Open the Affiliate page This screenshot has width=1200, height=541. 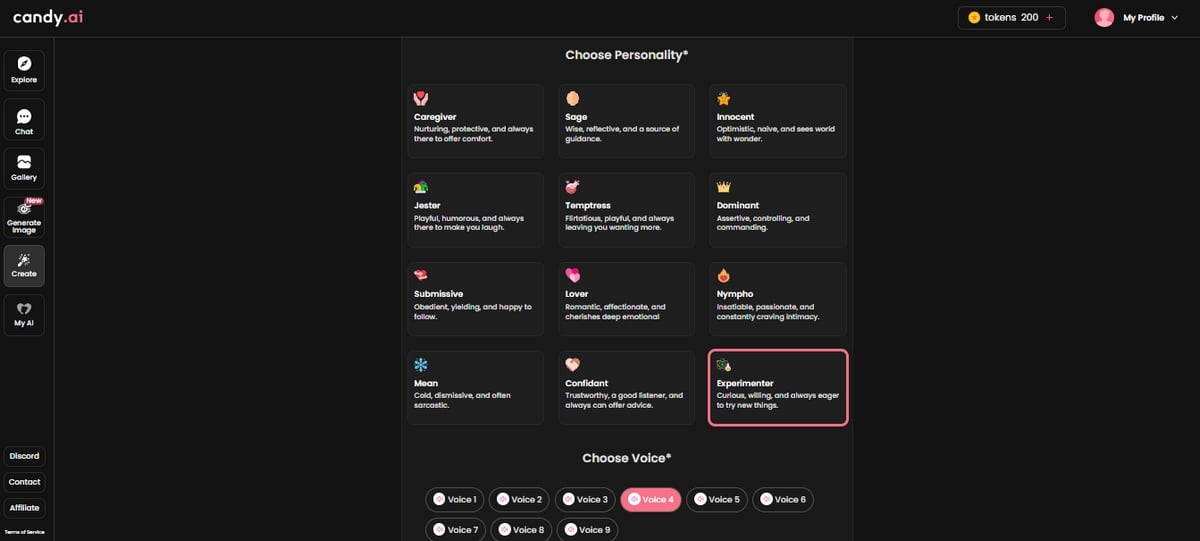click(24, 508)
